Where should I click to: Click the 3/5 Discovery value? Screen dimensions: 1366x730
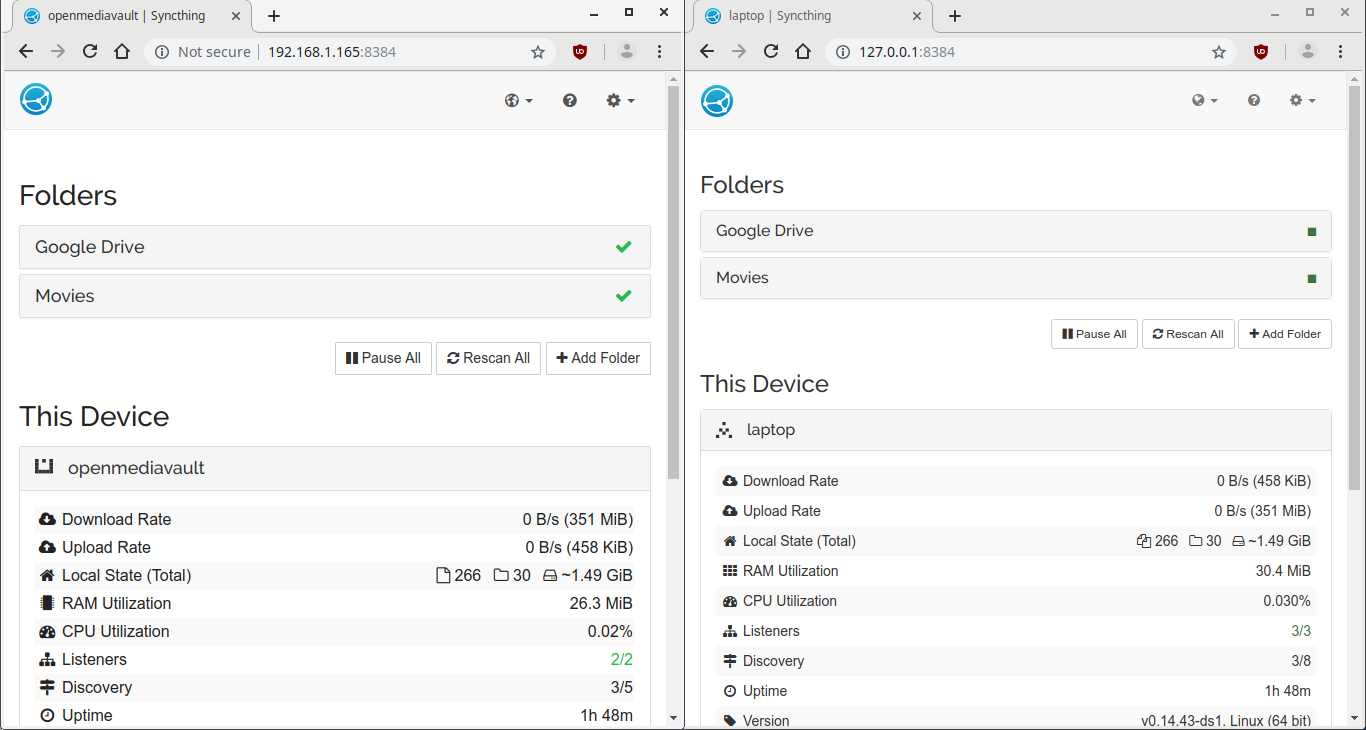pyautogui.click(x=621, y=687)
